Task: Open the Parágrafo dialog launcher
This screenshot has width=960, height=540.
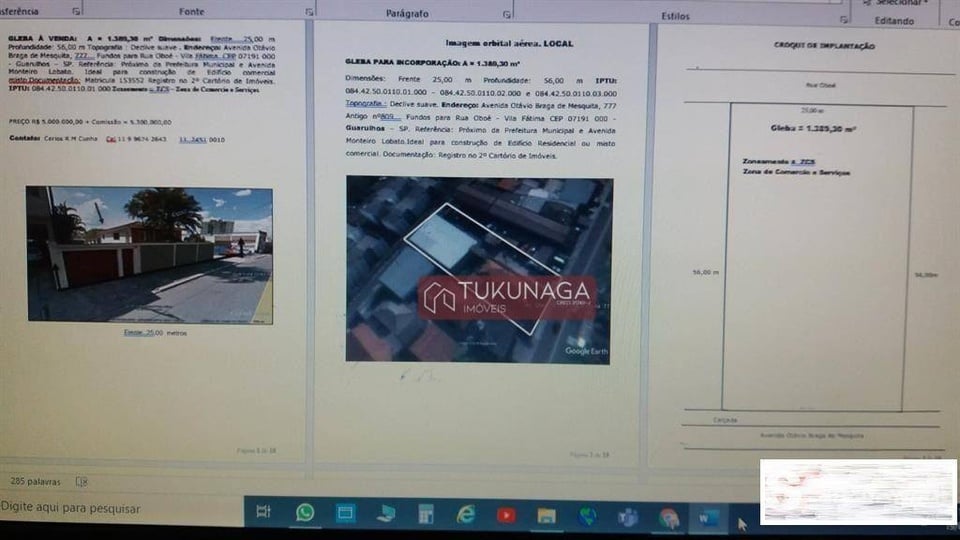Action: click(506, 13)
